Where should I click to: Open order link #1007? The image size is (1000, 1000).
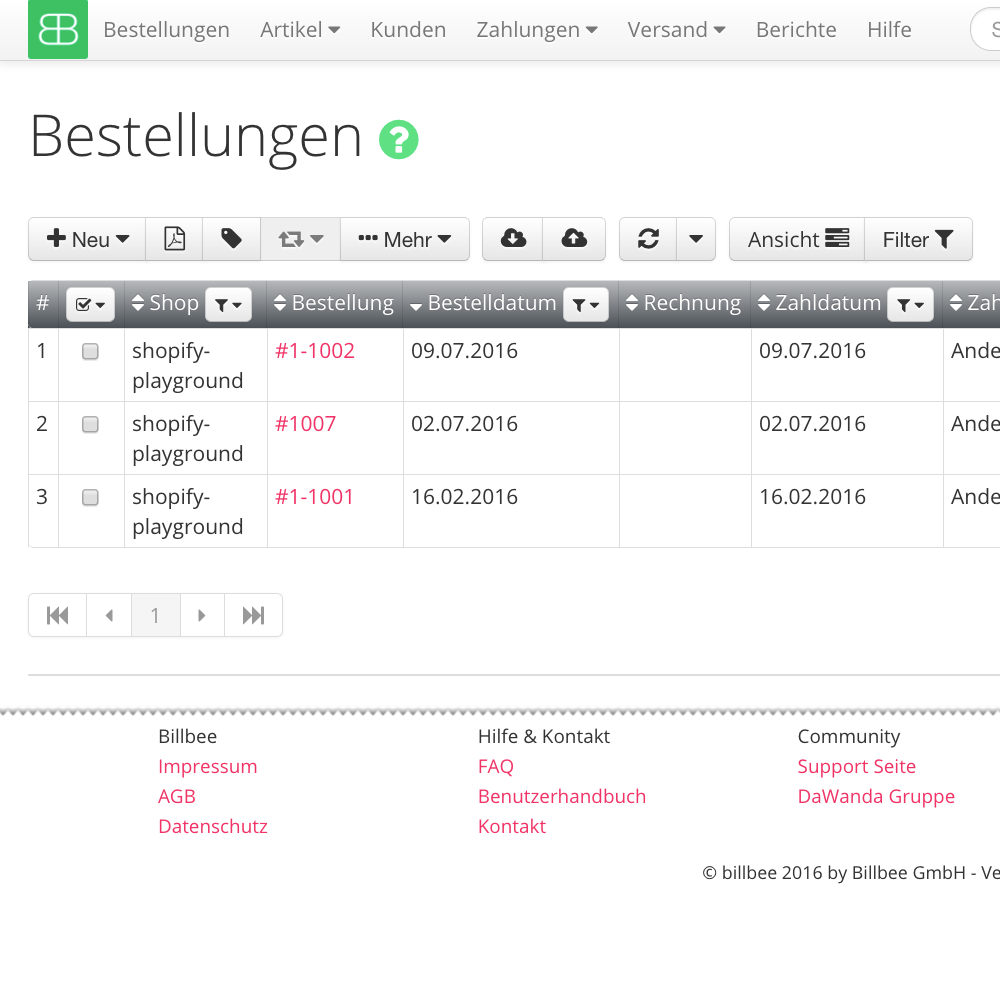point(306,424)
